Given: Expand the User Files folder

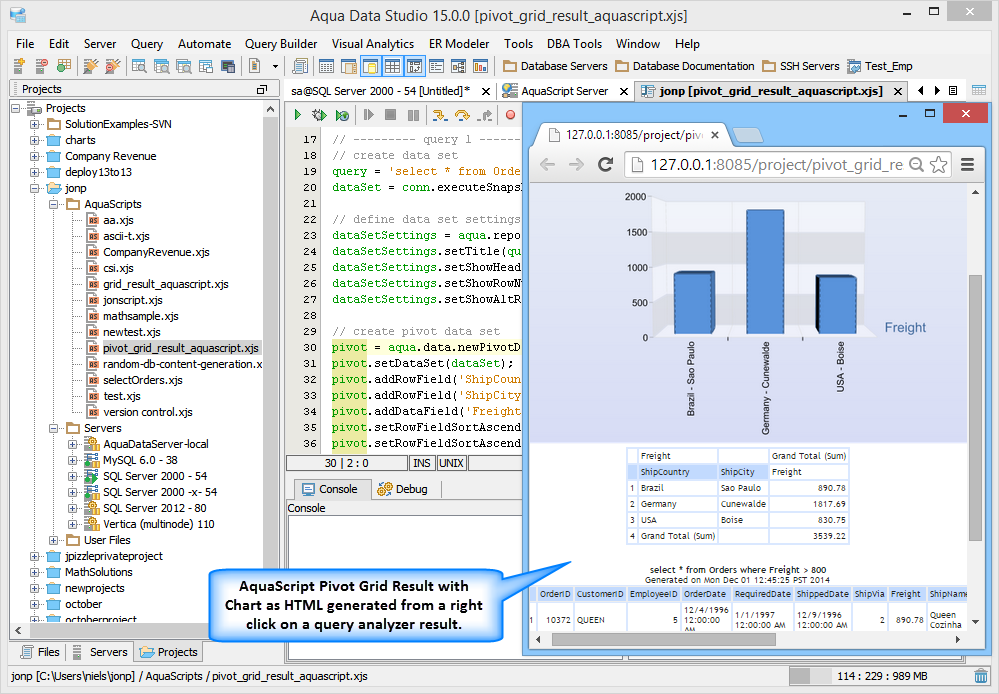Looking at the screenshot, I should click(54, 540).
